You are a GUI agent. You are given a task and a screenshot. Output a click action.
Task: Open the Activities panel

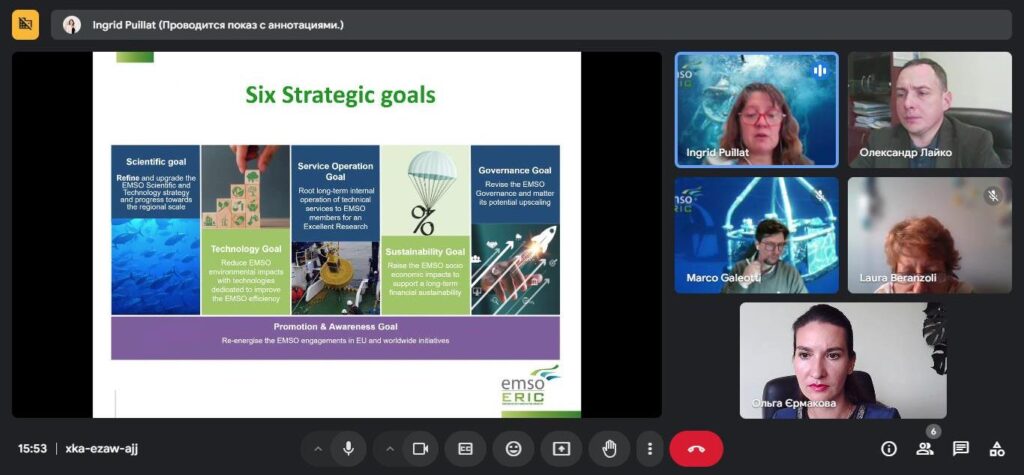point(996,448)
